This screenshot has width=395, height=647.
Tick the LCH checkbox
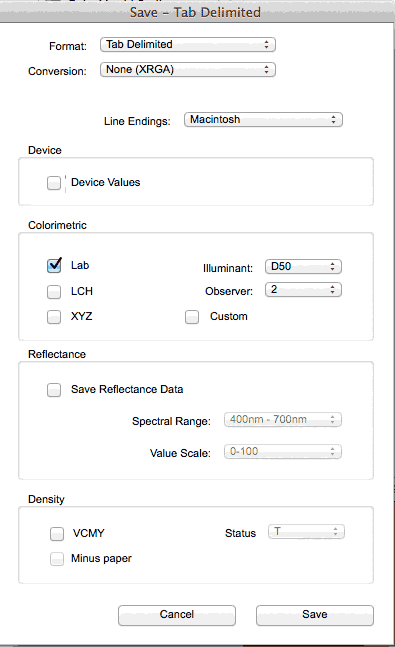pyautogui.click(x=54, y=292)
